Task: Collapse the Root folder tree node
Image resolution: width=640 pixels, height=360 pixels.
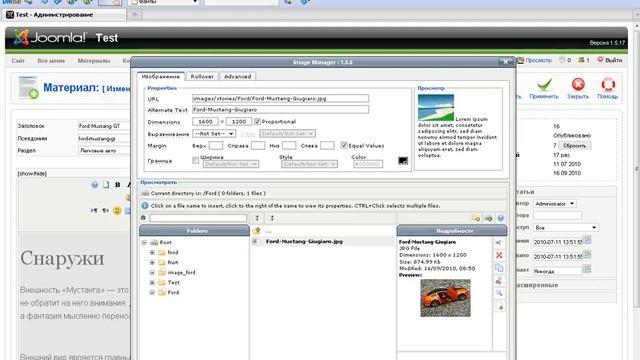Action: 144,242
